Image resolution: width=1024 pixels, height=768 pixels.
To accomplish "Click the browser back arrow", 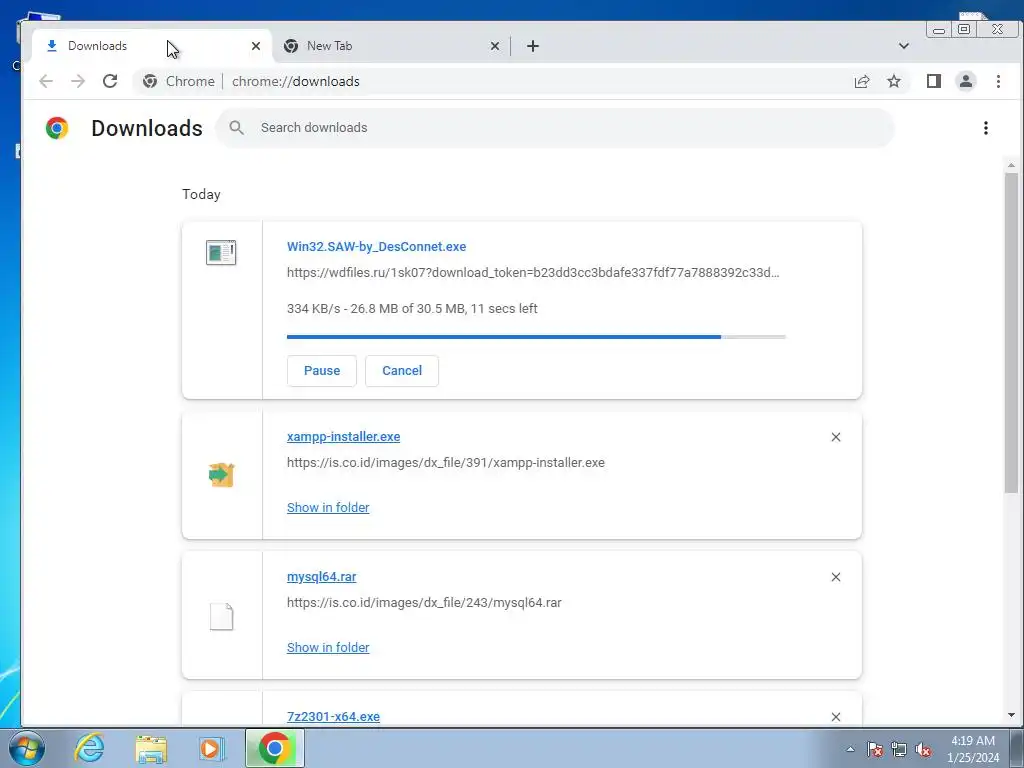I will tap(46, 81).
